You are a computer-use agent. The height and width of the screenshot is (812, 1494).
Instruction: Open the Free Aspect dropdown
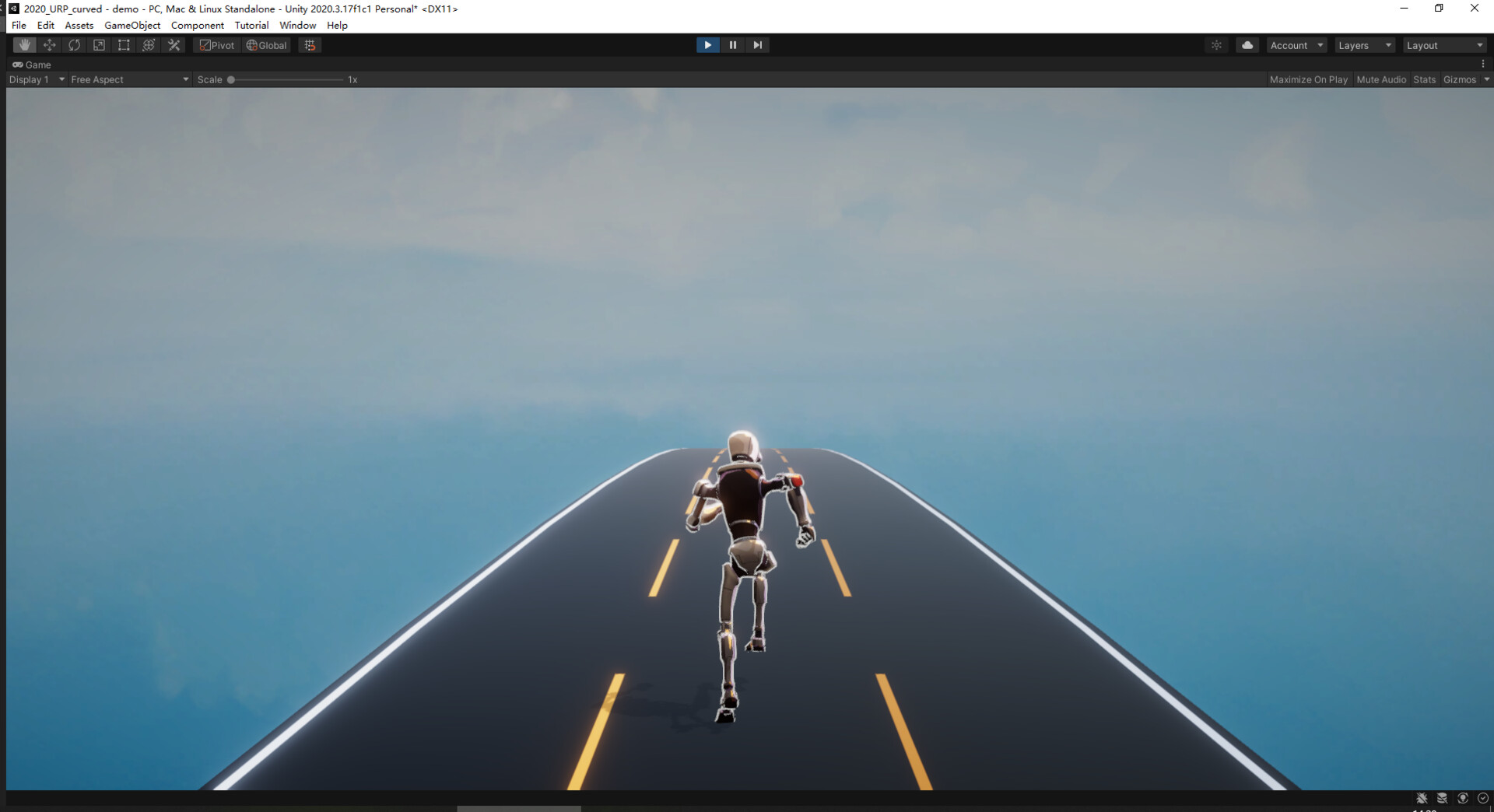(128, 79)
